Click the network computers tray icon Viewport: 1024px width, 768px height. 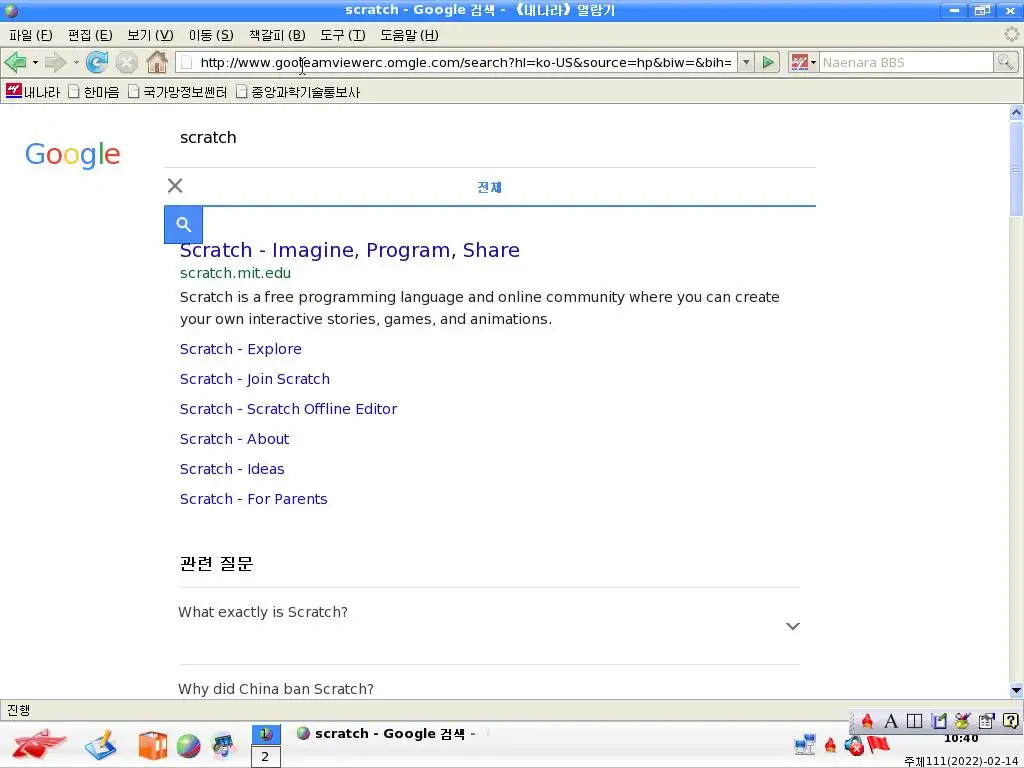point(805,744)
